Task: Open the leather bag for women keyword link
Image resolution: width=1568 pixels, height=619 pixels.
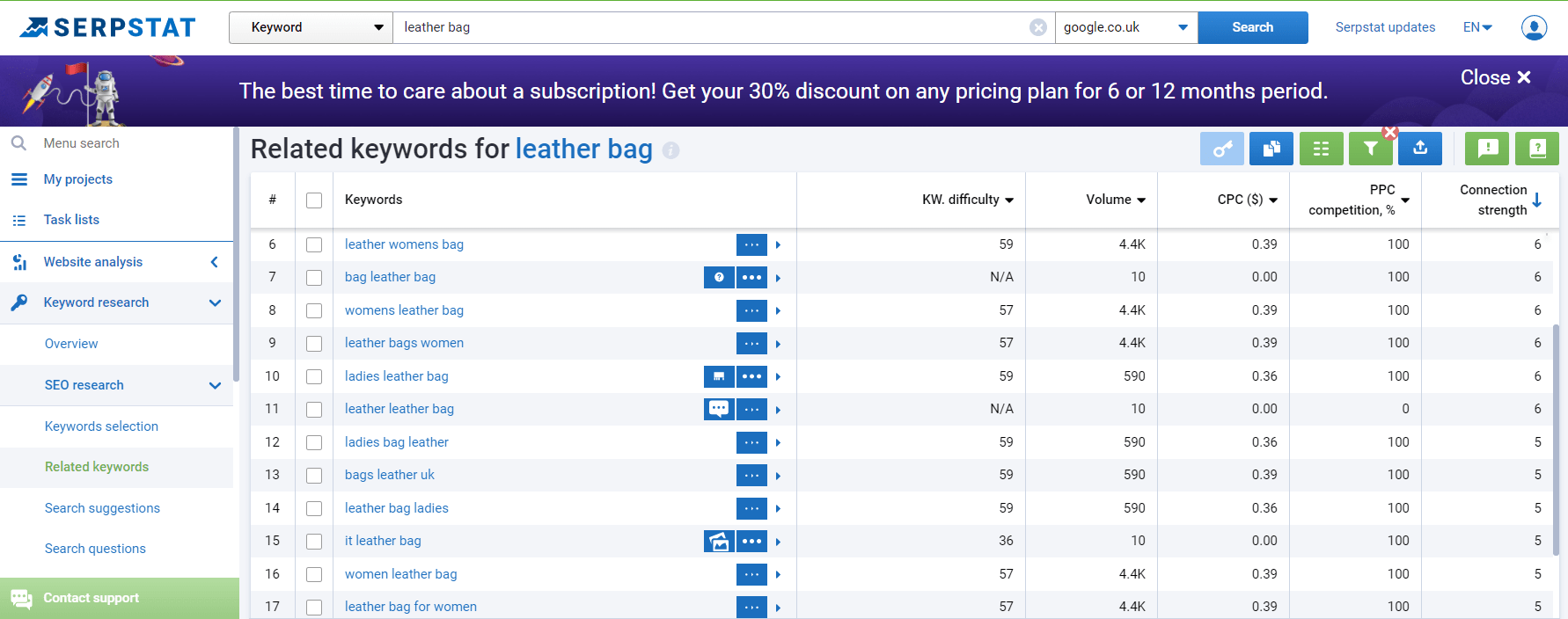Action: (411, 607)
